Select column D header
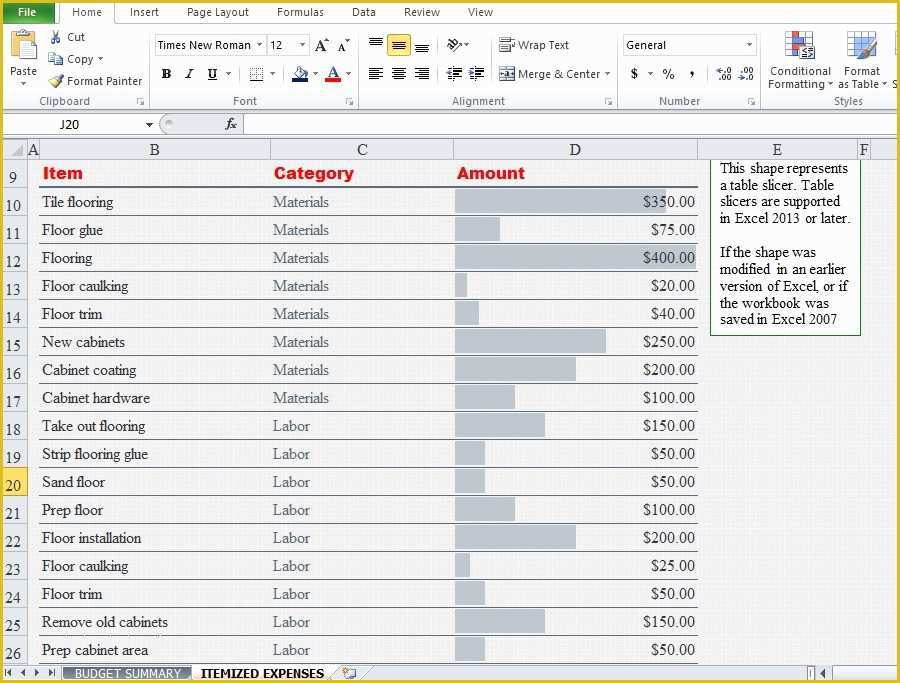 click(575, 150)
